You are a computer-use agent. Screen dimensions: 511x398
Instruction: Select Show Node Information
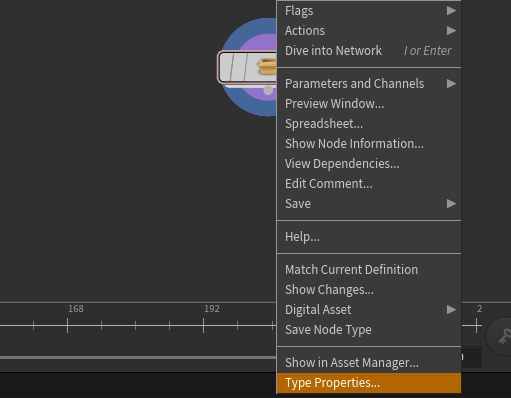[369, 144]
